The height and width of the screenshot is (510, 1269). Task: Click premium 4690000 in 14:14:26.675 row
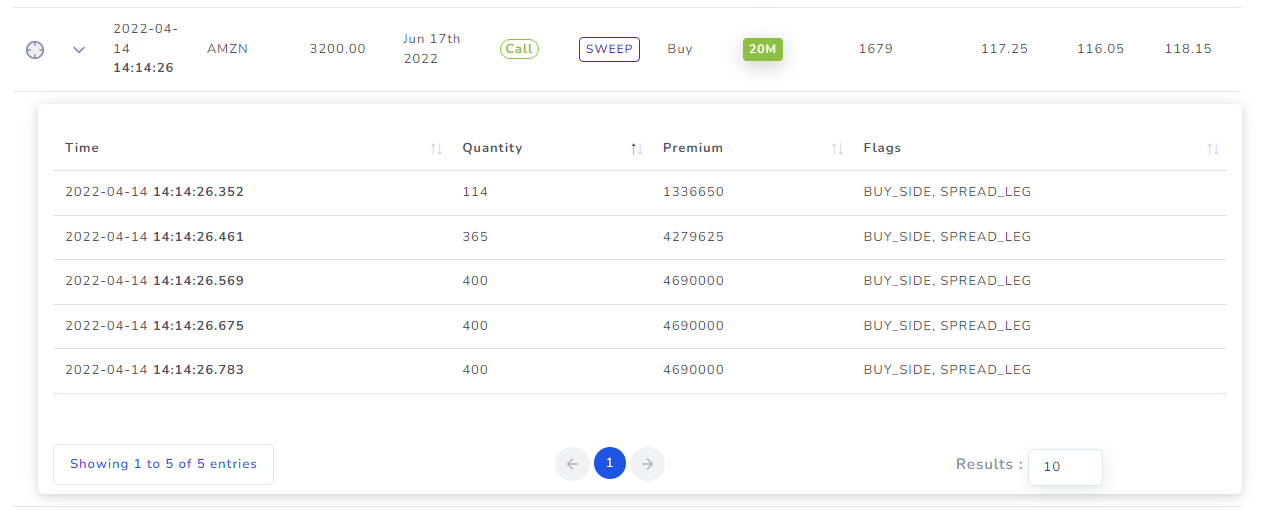[693, 326]
